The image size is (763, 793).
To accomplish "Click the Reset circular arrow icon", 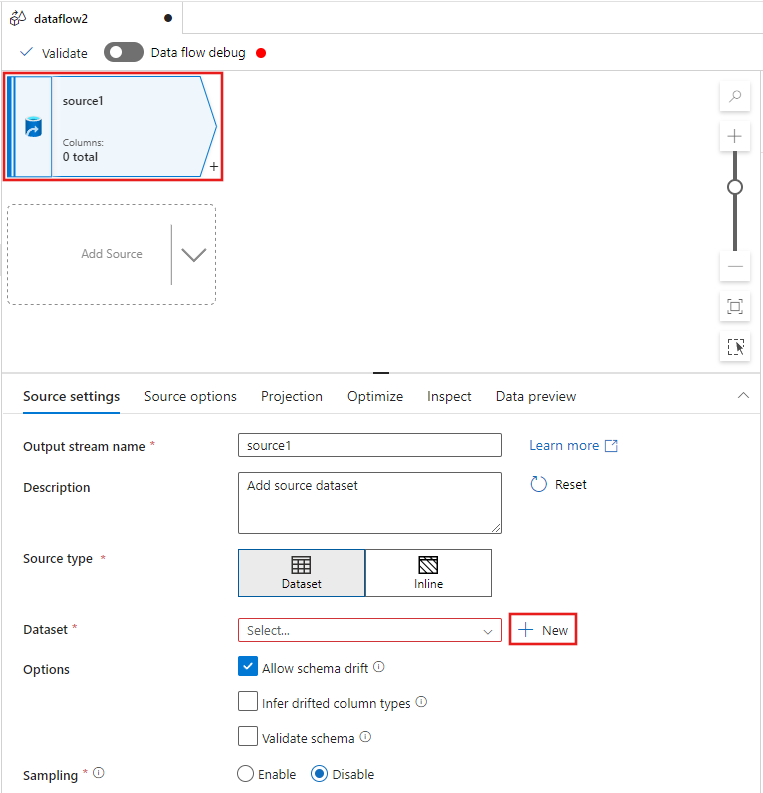I will pos(538,484).
